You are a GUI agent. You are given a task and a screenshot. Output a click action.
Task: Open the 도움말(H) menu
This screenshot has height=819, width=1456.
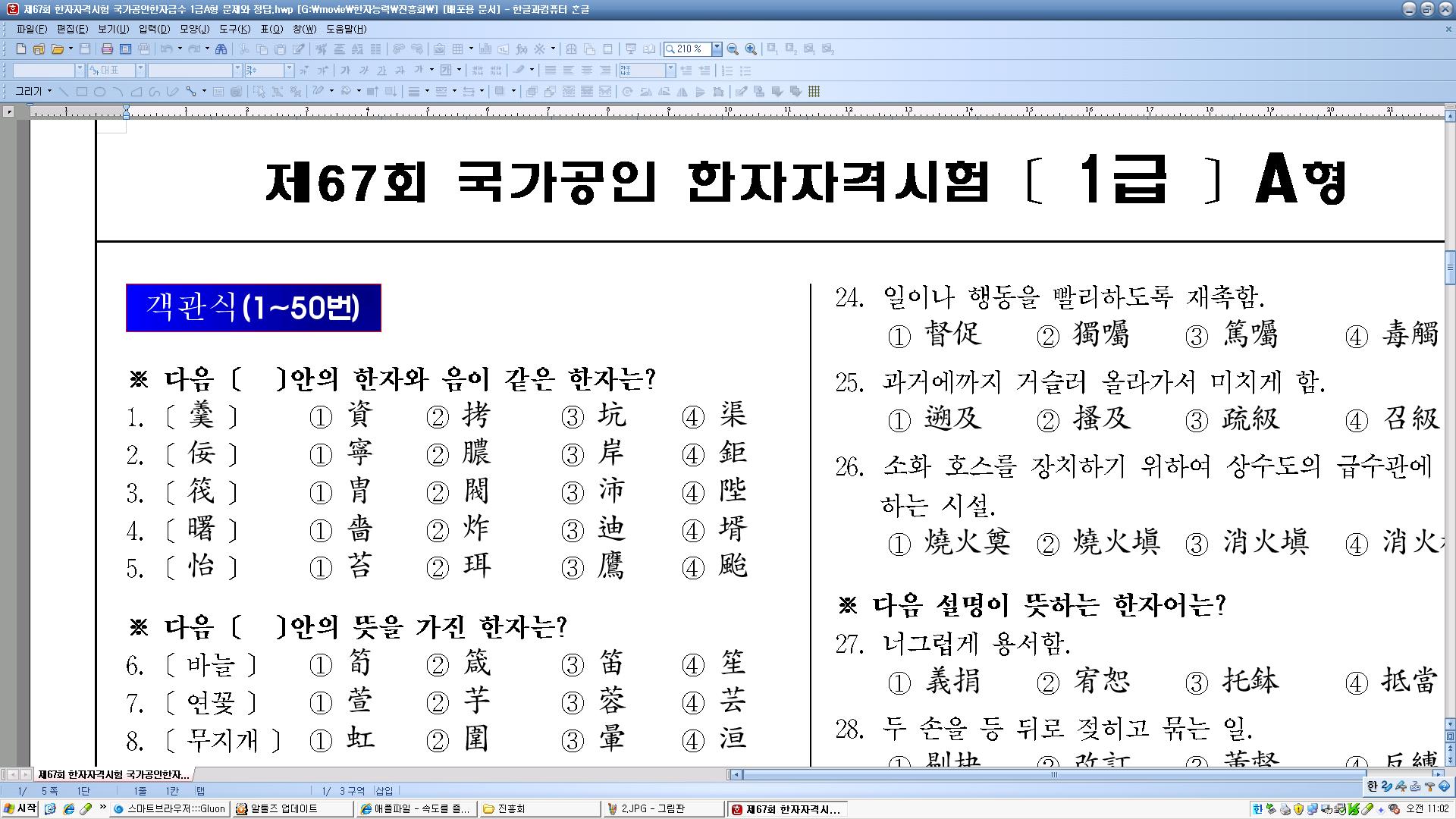click(x=347, y=29)
